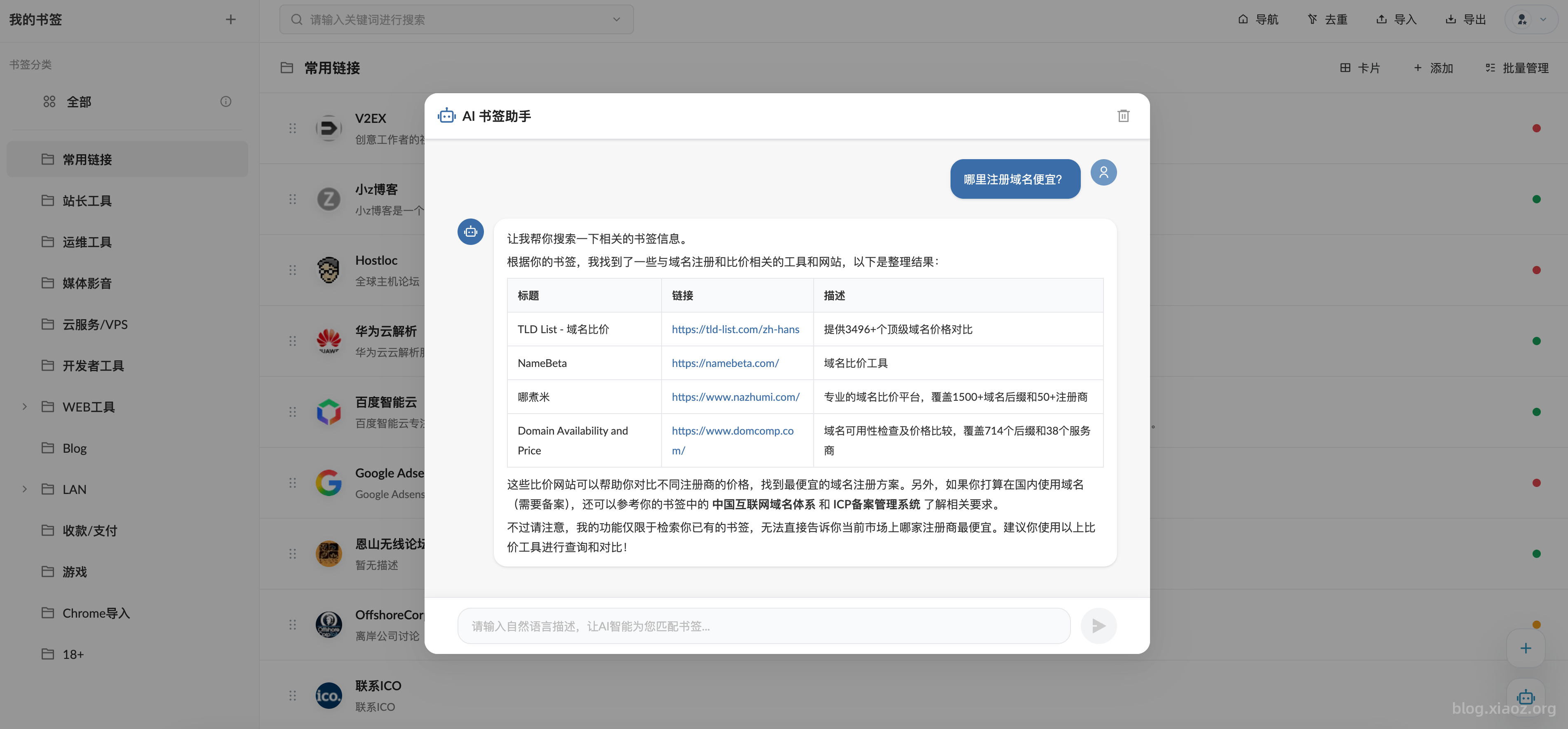Click the red status dot on V2EX row
Image resolution: width=1568 pixels, height=729 pixels.
pos(1536,128)
